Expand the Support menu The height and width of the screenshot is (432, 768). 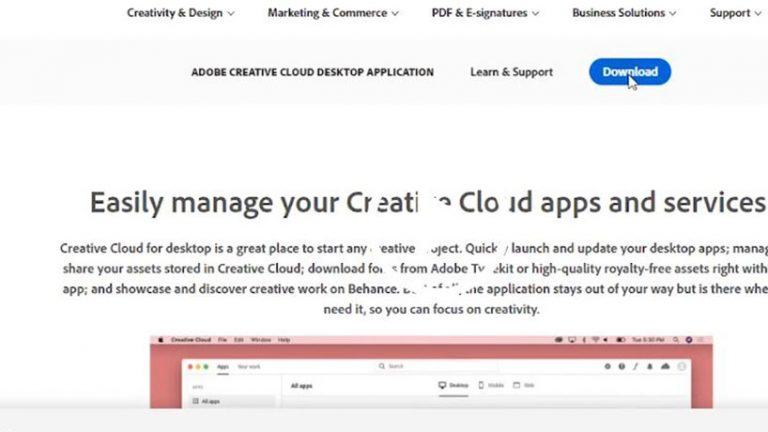pyautogui.click(x=736, y=13)
